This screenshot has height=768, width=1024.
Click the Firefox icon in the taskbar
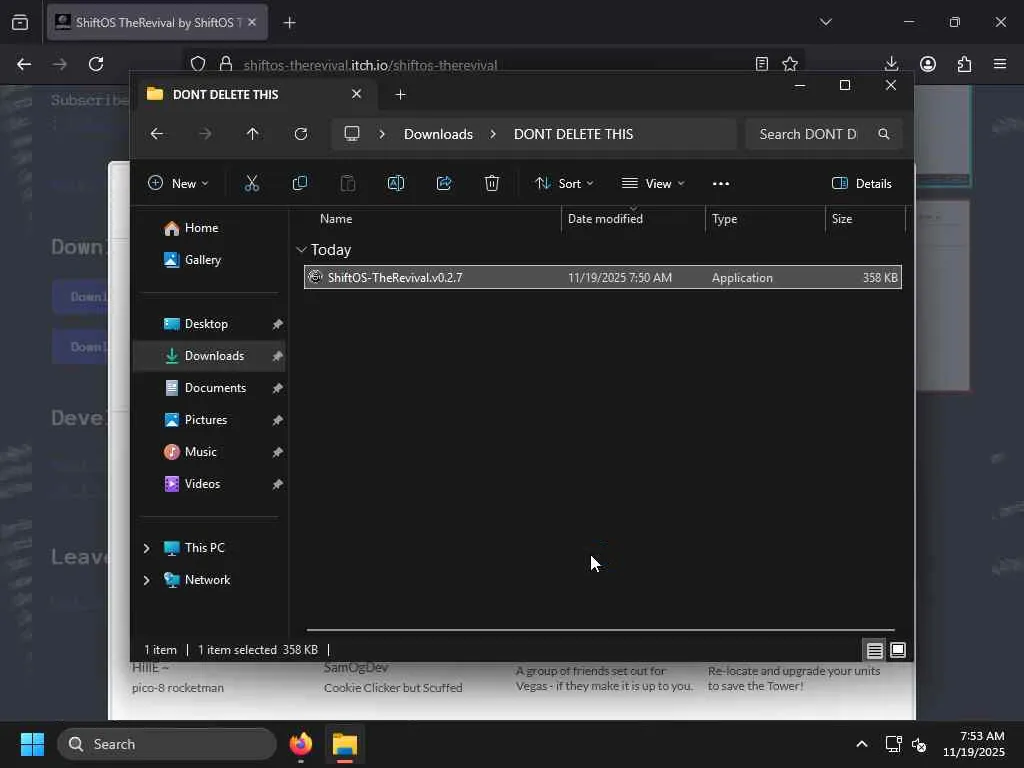point(301,744)
